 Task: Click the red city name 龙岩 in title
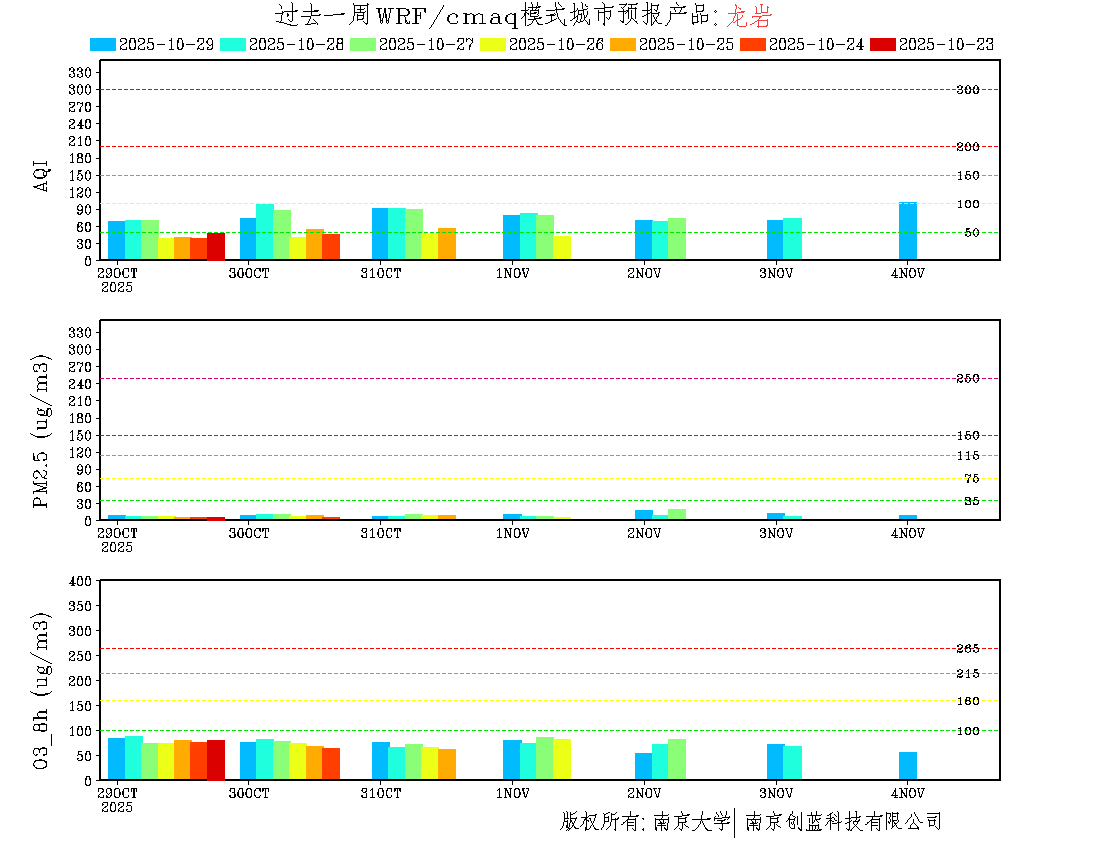(x=748, y=16)
